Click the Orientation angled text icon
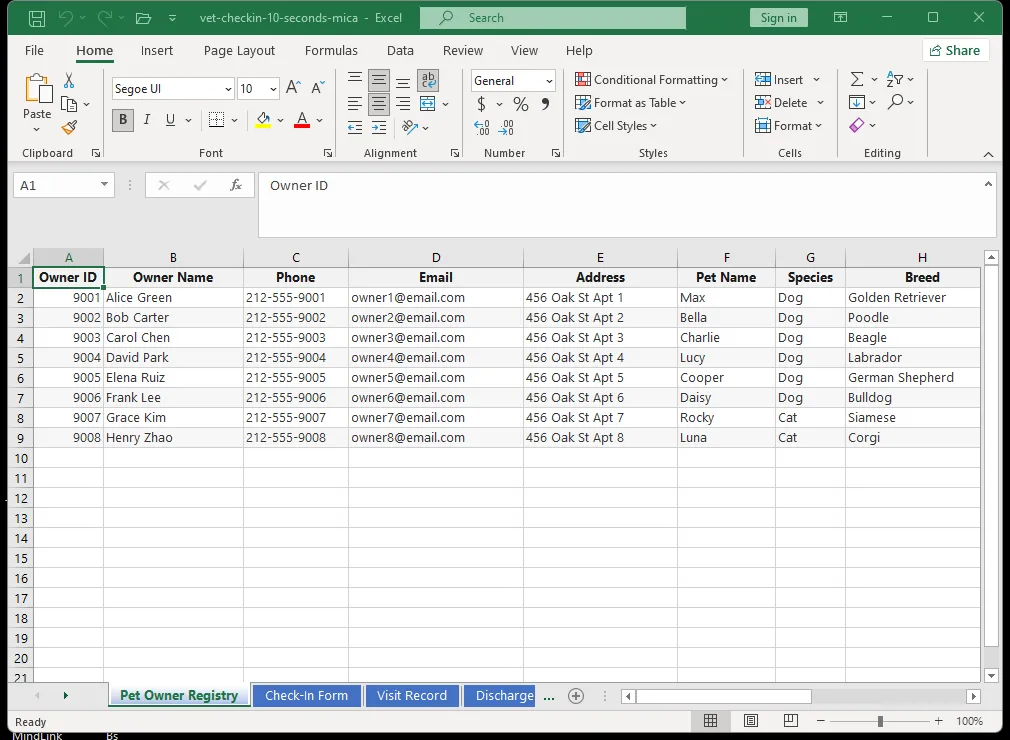The image size is (1010, 740). (410, 127)
